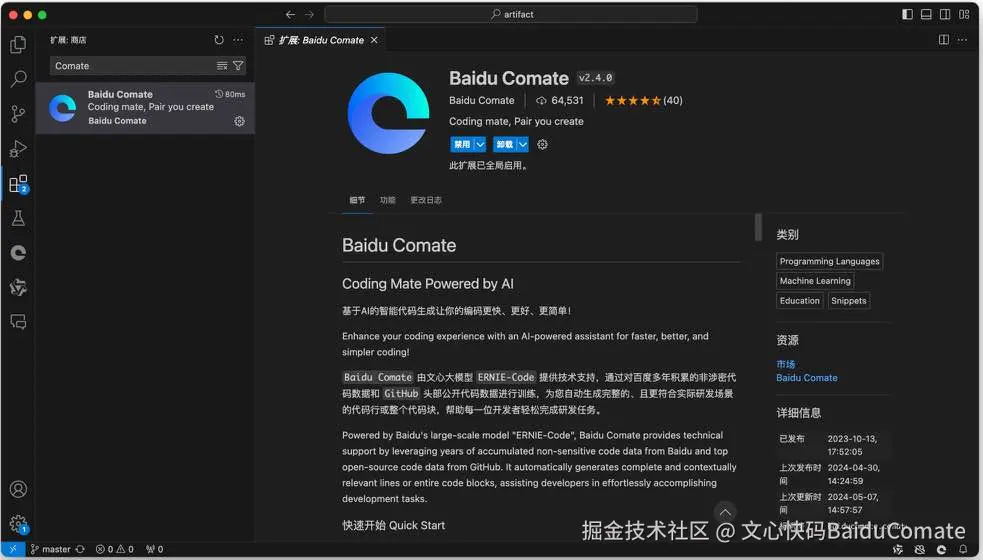
Task: Open the Explorer view in activity bar
Action: coord(18,45)
